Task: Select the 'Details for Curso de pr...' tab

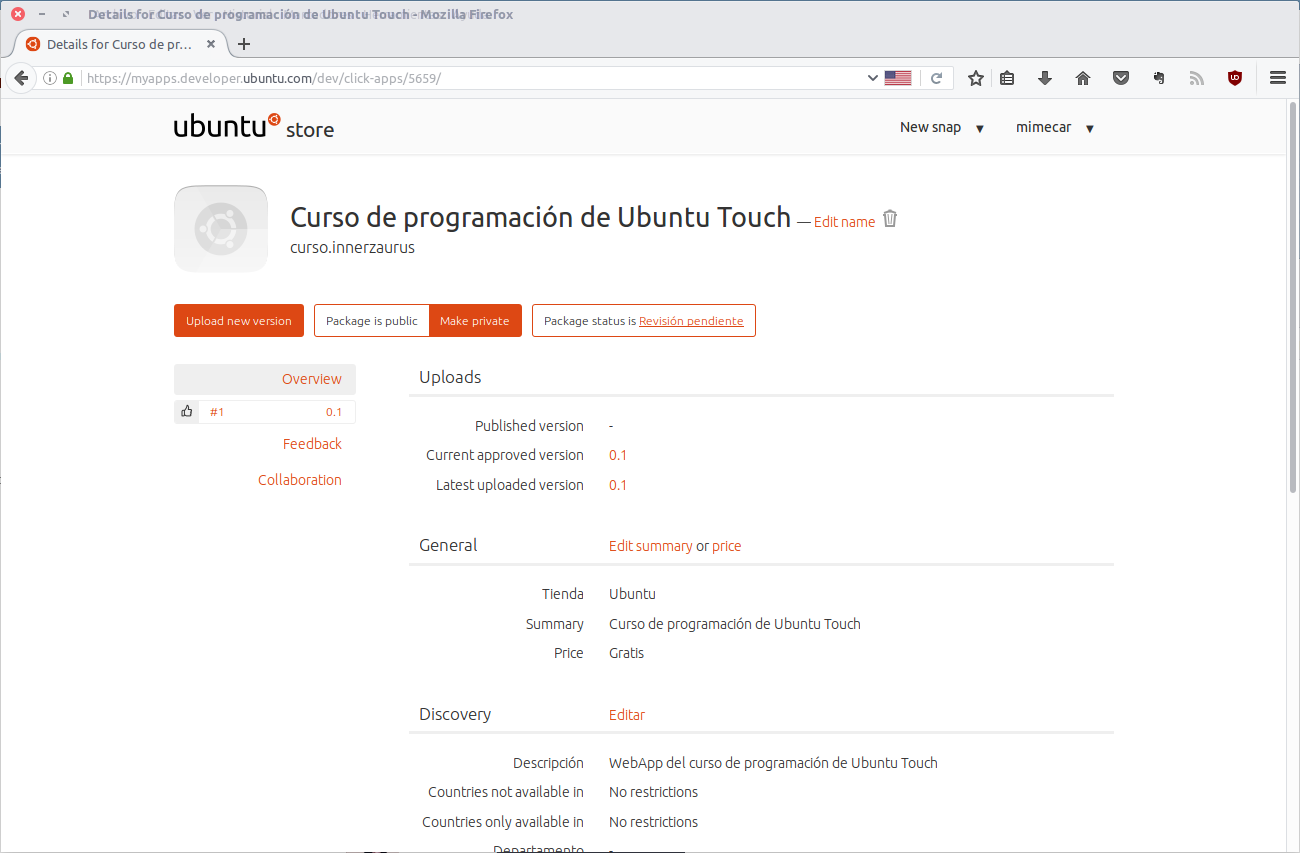Action: tap(121, 44)
